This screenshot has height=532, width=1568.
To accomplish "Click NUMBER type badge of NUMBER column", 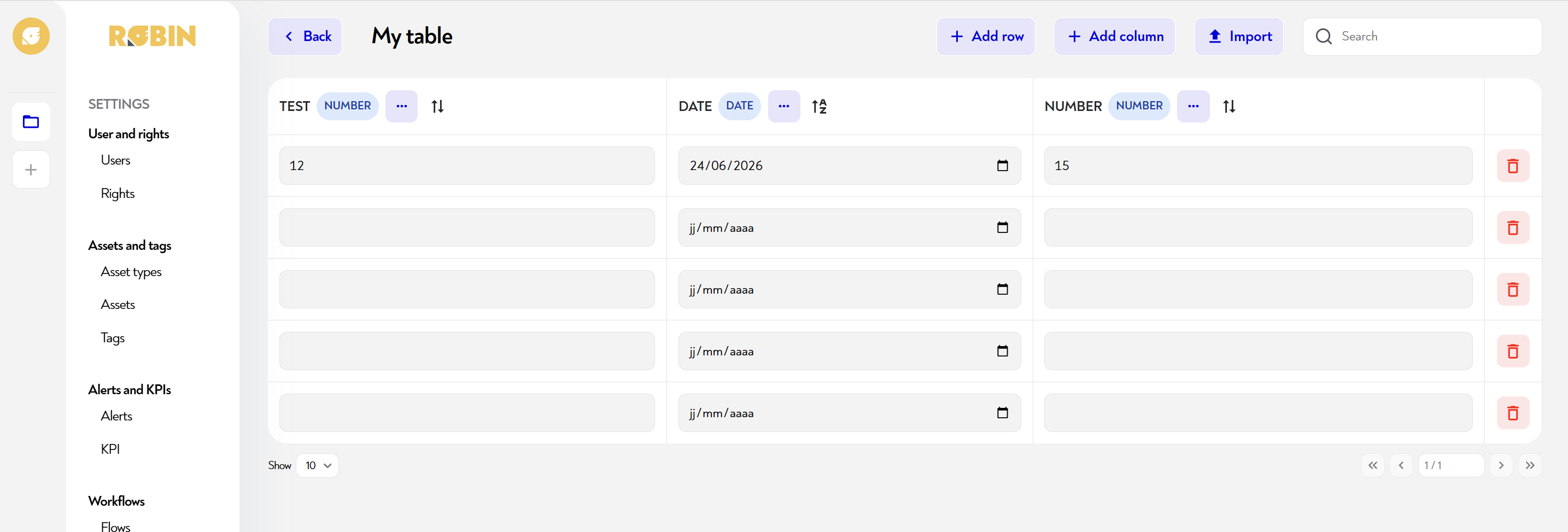I will (x=1139, y=106).
